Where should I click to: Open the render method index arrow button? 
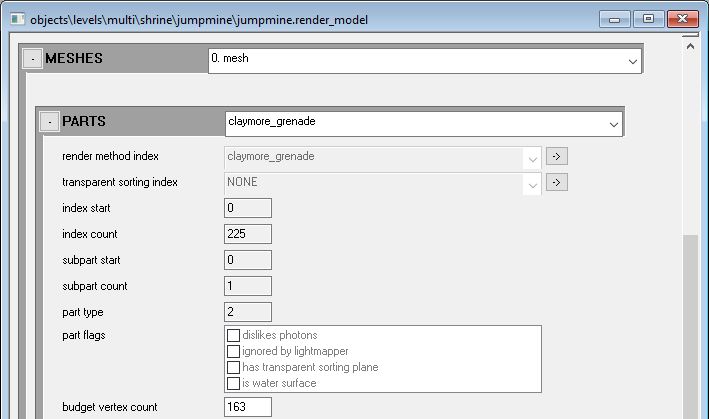point(557,156)
